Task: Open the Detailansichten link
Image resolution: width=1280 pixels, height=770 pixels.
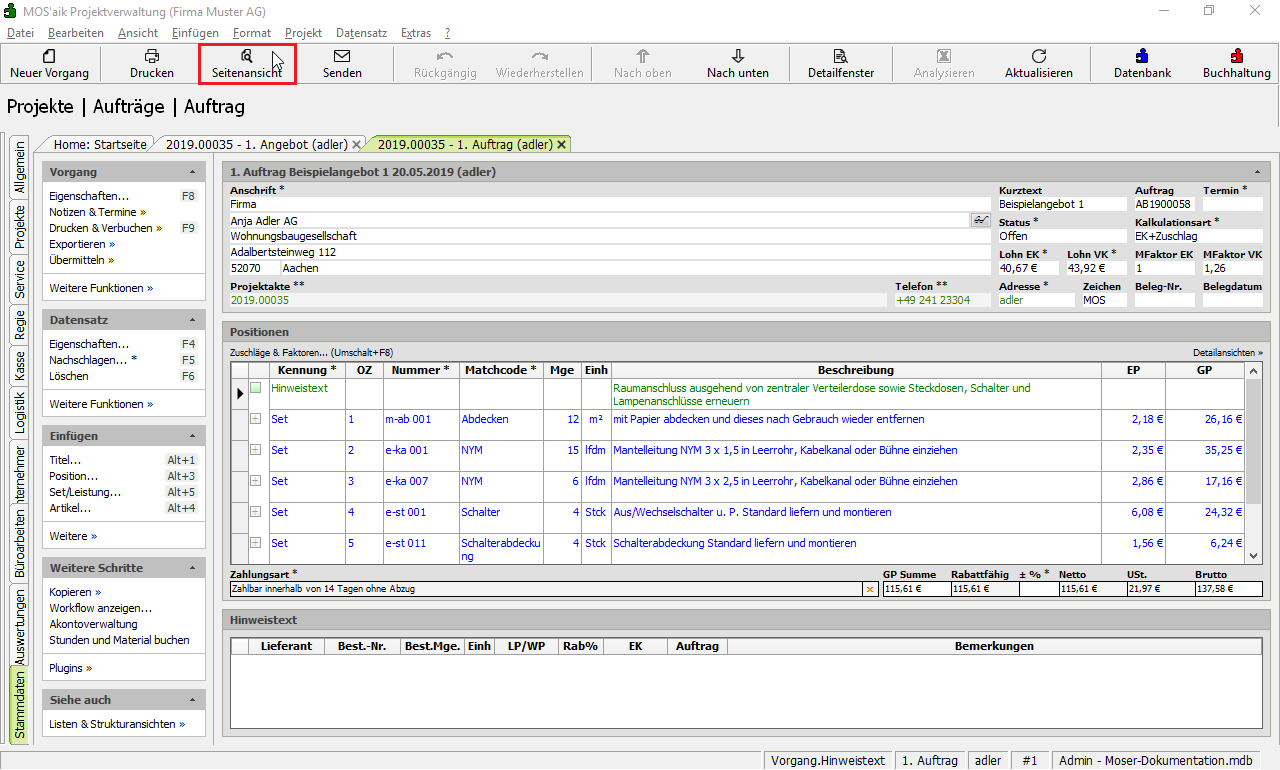Action: pos(1227,353)
